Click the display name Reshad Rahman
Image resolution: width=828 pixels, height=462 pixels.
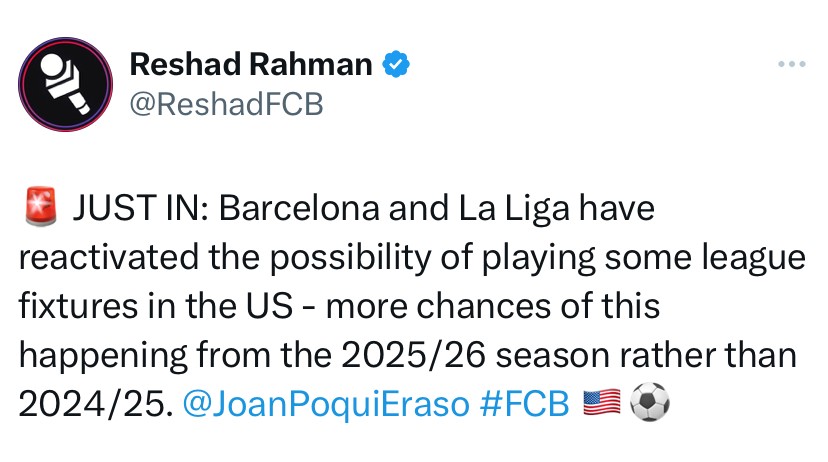pos(251,64)
